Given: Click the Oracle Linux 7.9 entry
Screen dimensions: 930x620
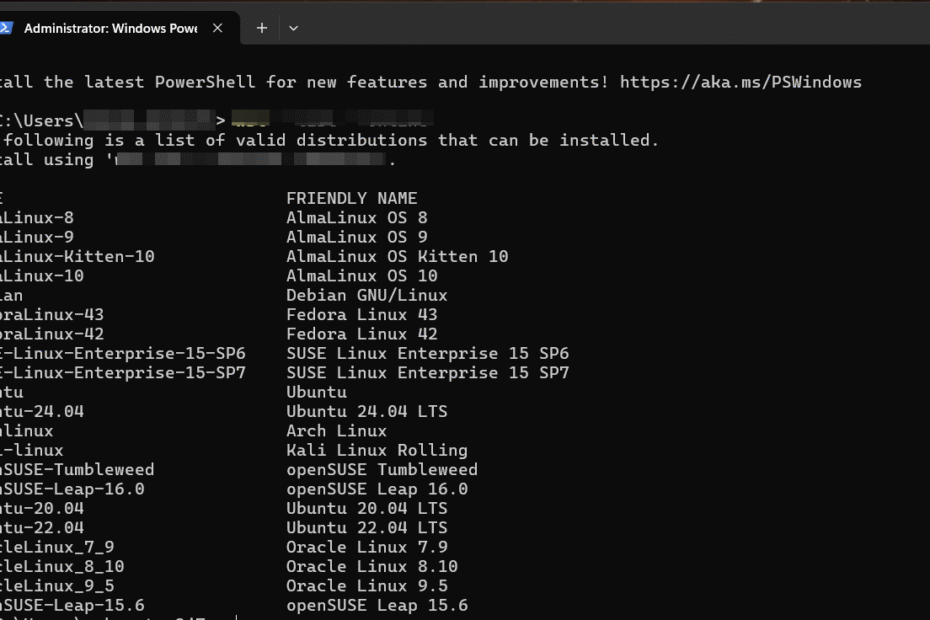Looking at the screenshot, I should click(366, 547).
